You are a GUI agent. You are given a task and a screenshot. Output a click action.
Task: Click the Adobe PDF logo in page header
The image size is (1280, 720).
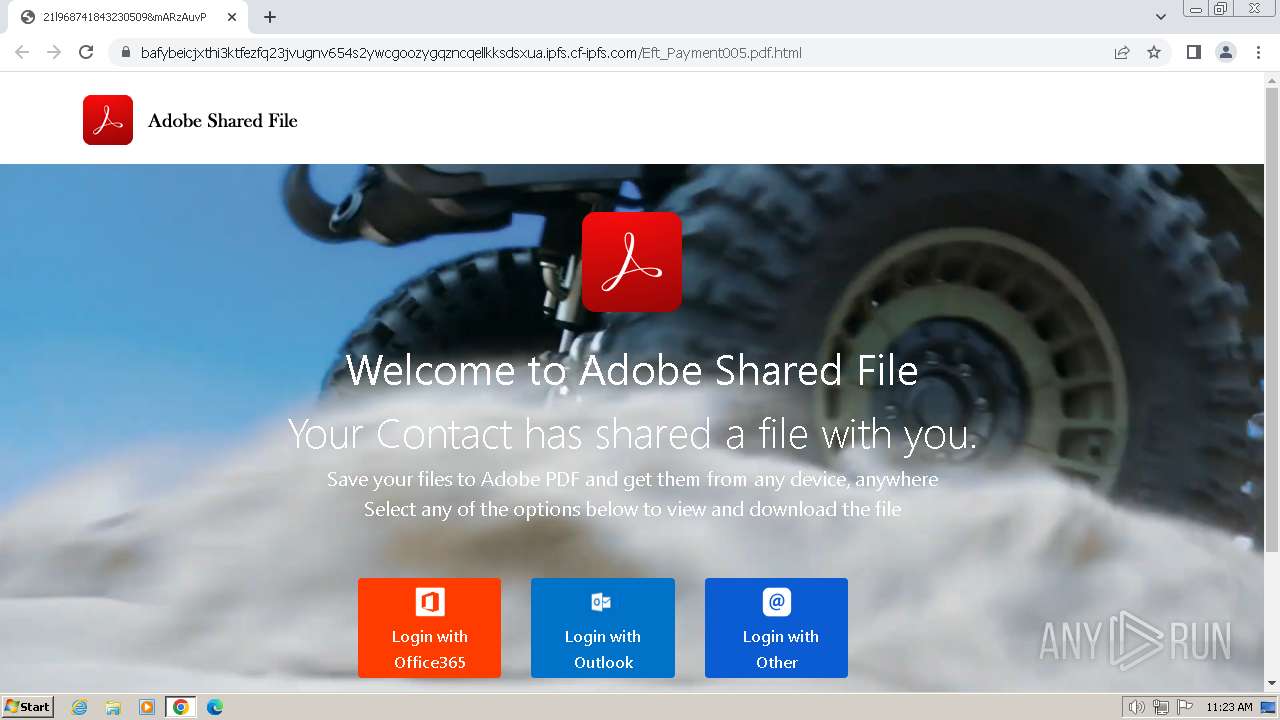click(x=108, y=120)
